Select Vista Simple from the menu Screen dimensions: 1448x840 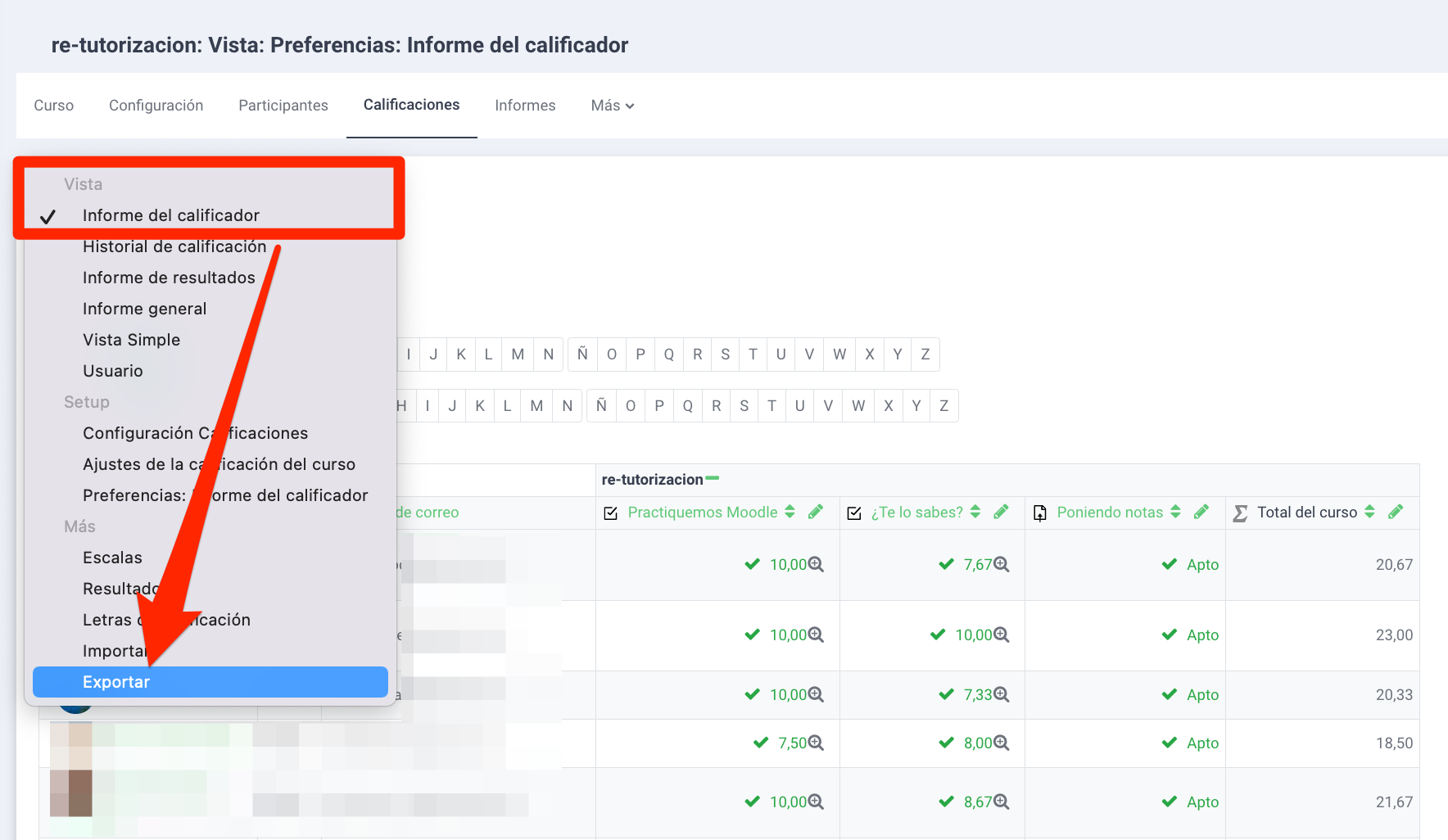(x=131, y=340)
